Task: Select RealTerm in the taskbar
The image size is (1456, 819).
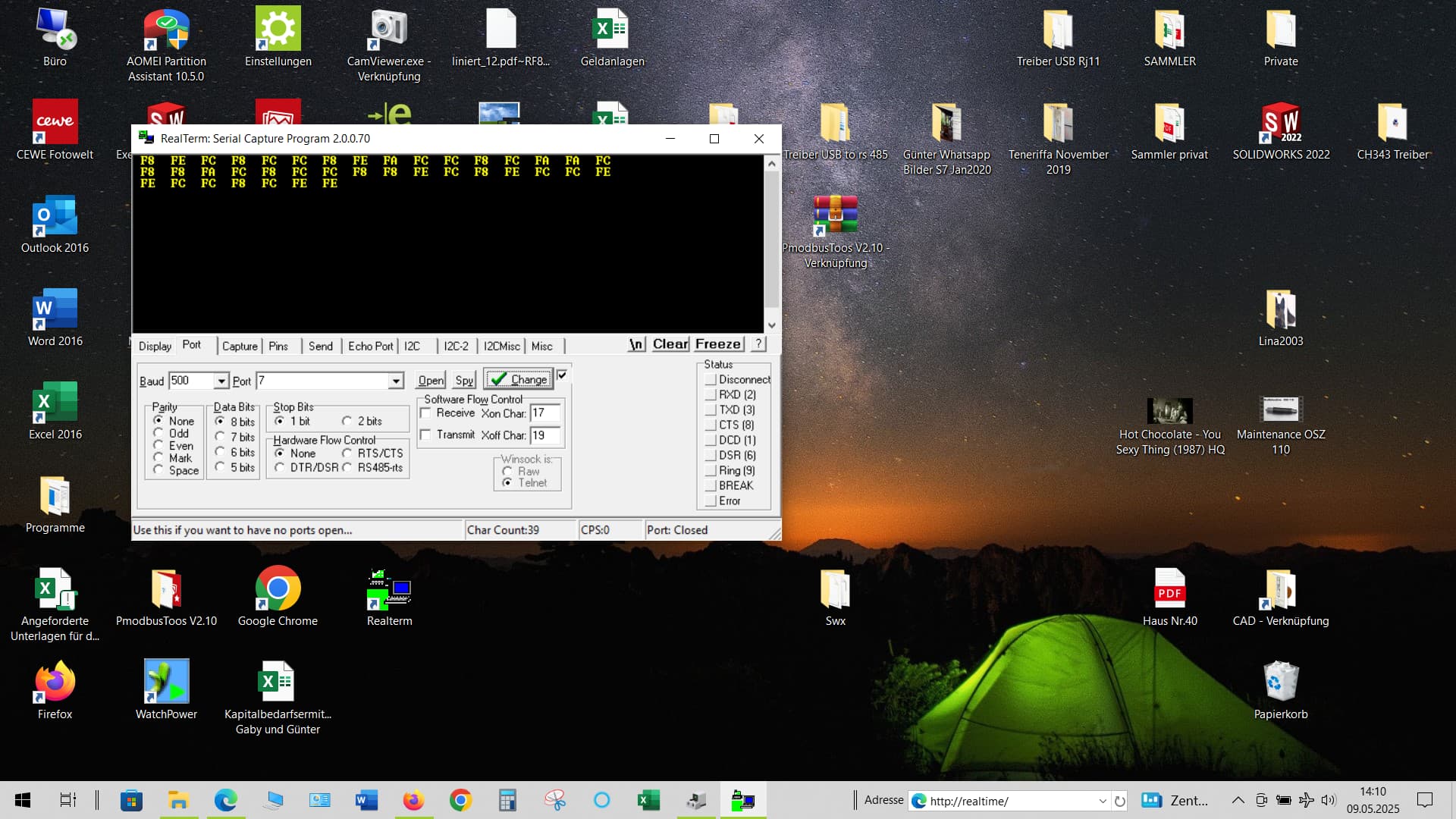Action: coord(742,800)
